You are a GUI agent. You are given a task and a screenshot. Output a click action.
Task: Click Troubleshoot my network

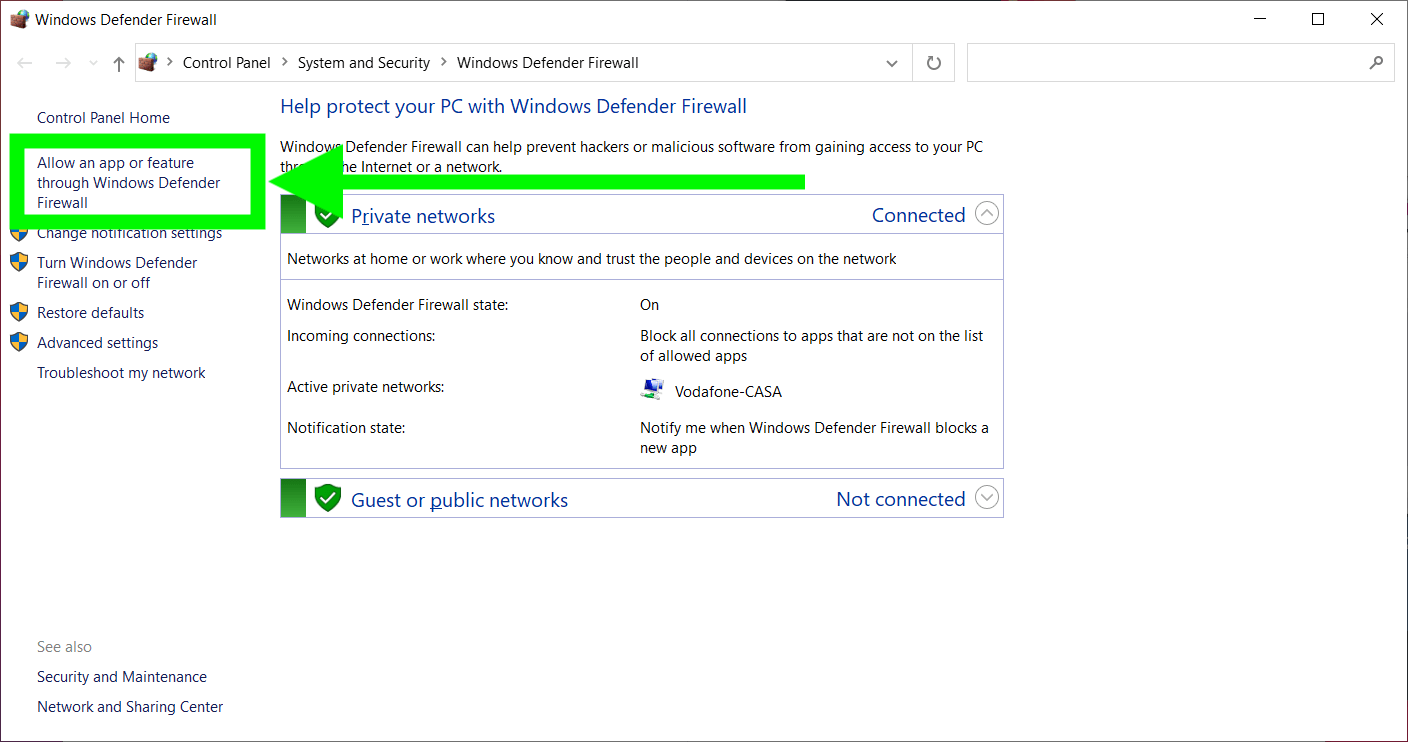[x=121, y=372]
